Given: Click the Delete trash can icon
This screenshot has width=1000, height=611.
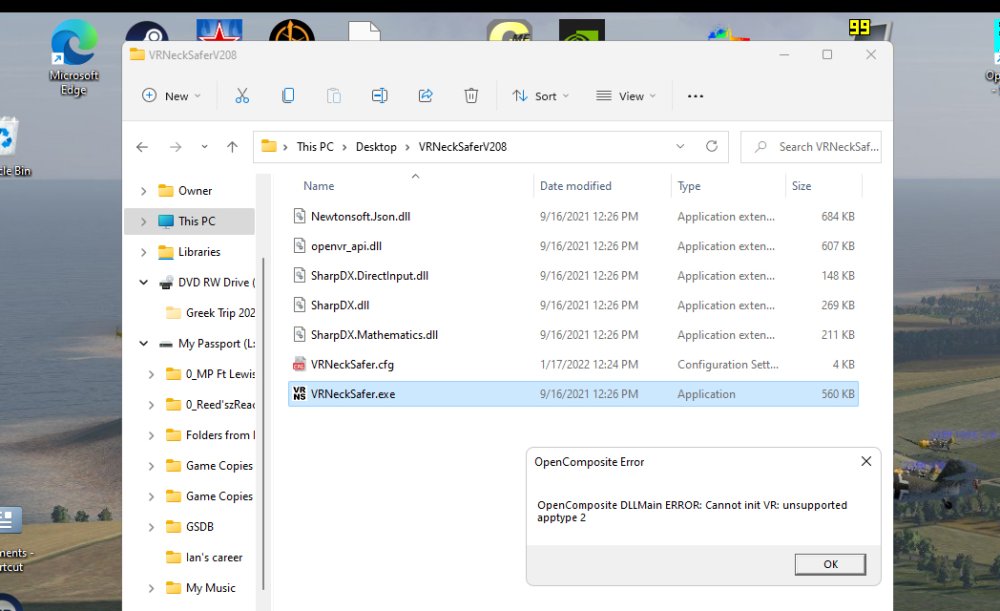Looking at the screenshot, I should click(471, 96).
